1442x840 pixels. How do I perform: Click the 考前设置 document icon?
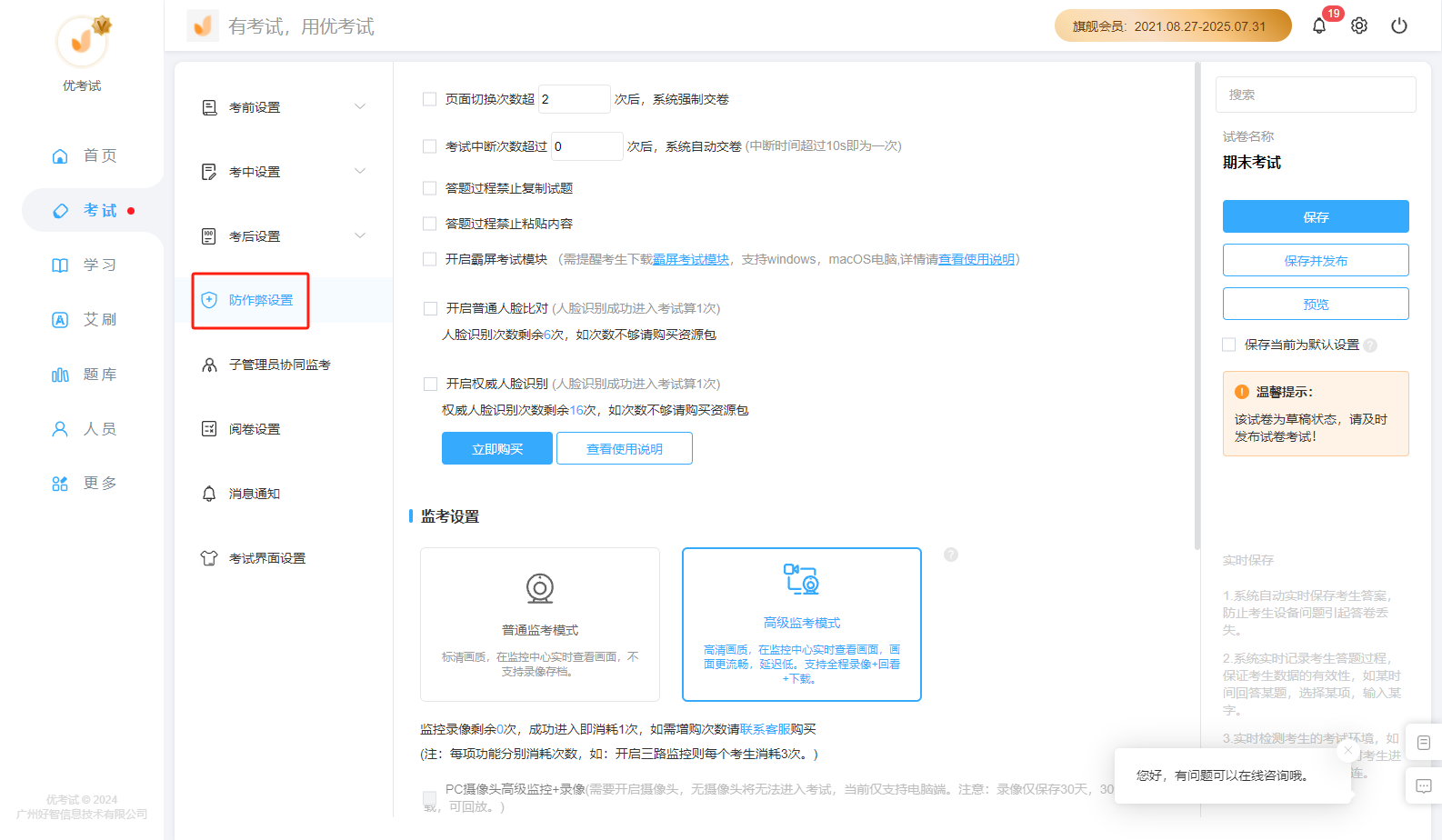209,107
